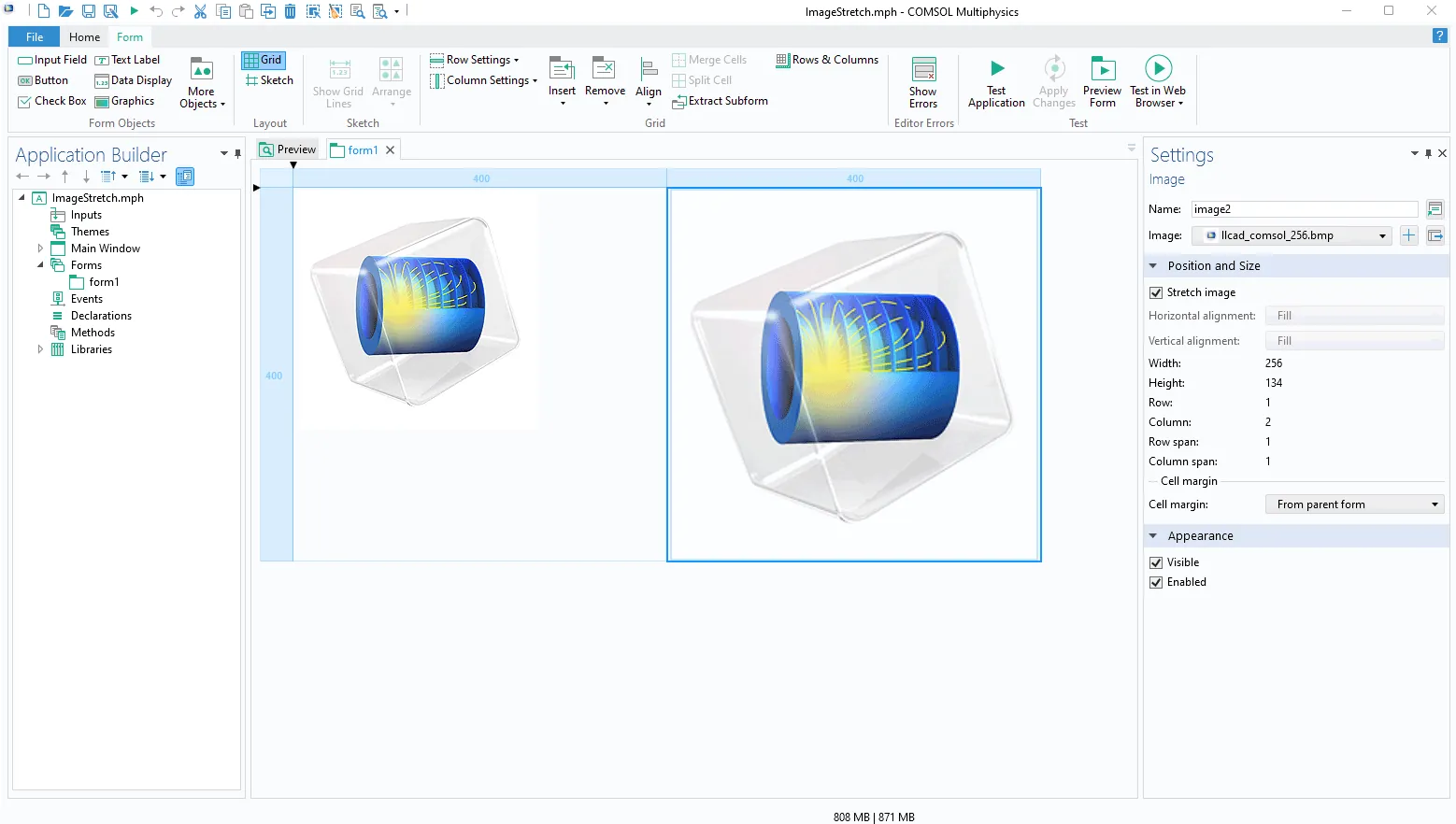Image resolution: width=1456 pixels, height=824 pixels.
Task: Add image with the plus icon
Action: [1408, 235]
